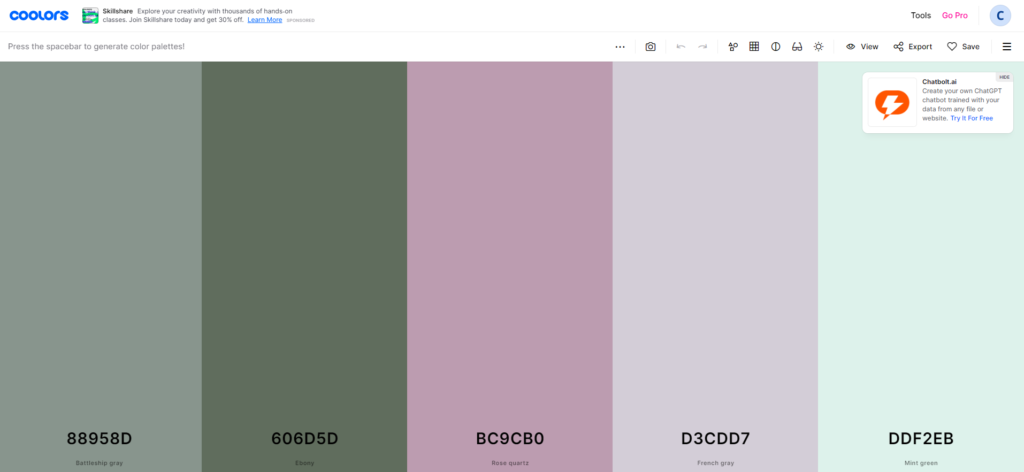The width and height of the screenshot is (1024, 472).
Task: Click the hex code D3CDD7
Action: click(716, 439)
